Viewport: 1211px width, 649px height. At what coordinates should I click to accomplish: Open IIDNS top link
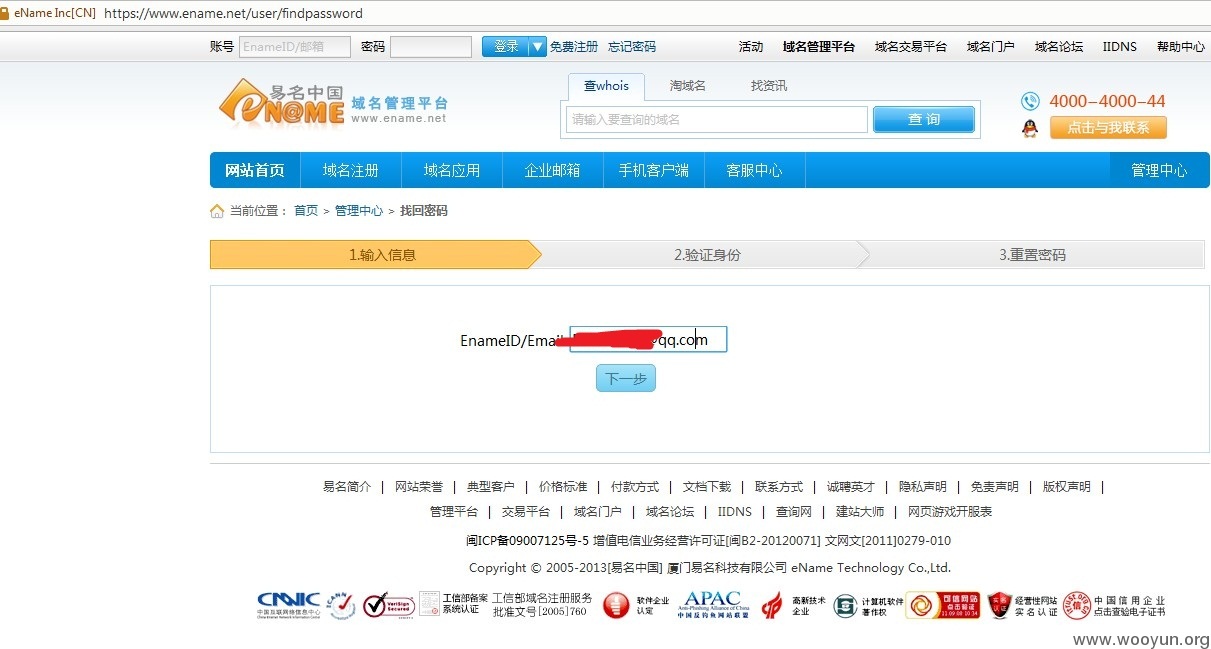click(1120, 47)
